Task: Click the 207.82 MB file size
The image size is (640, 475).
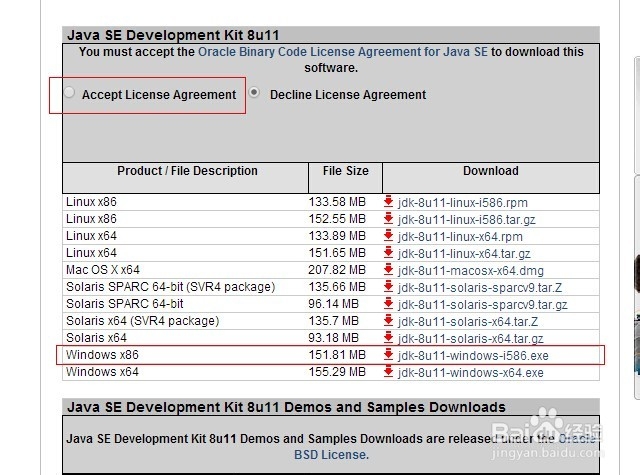Action: coord(337,270)
